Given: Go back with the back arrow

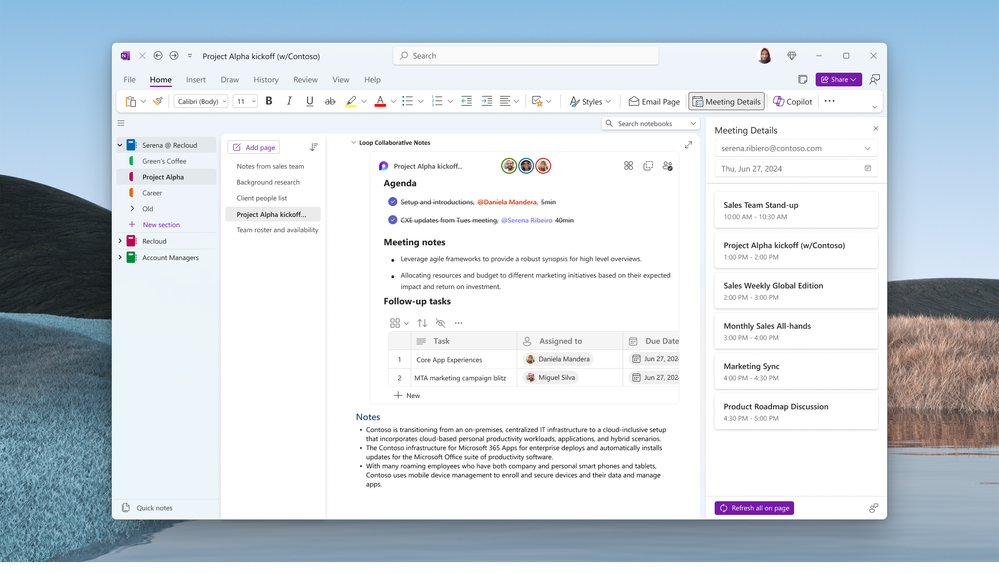Looking at the screenshot, I should point(158,56).
